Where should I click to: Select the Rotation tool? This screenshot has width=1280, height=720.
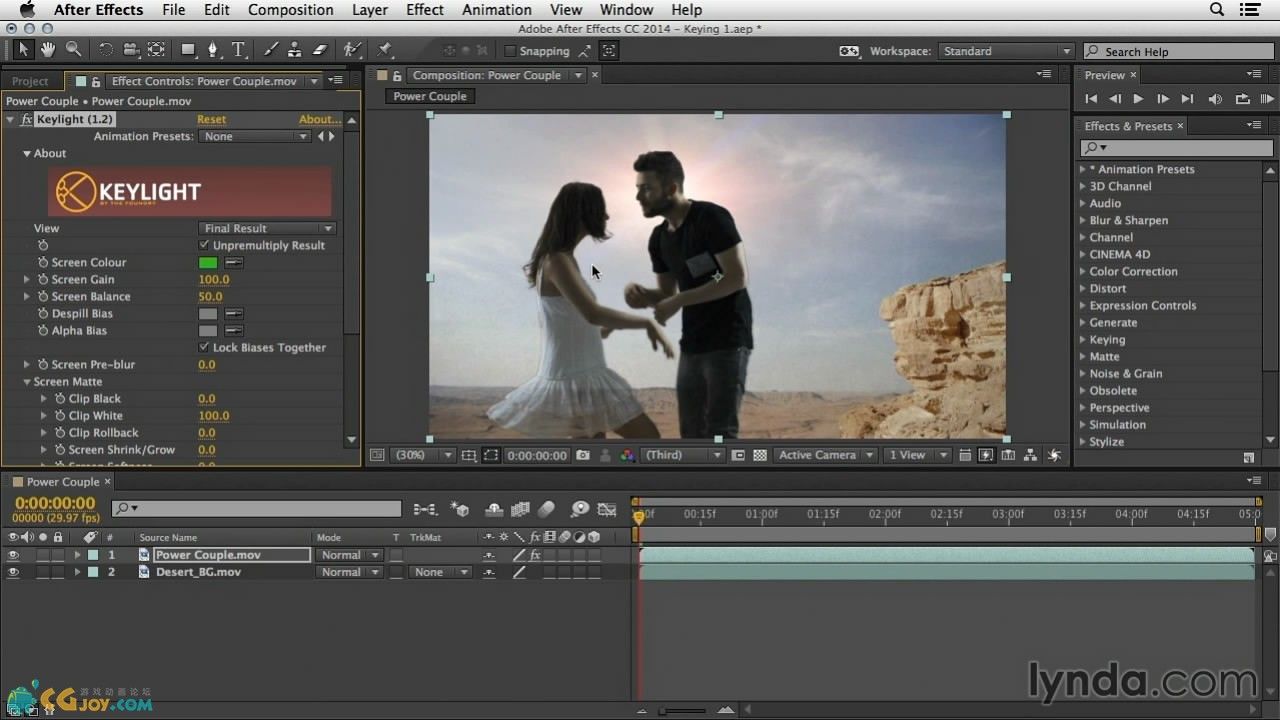105,49
